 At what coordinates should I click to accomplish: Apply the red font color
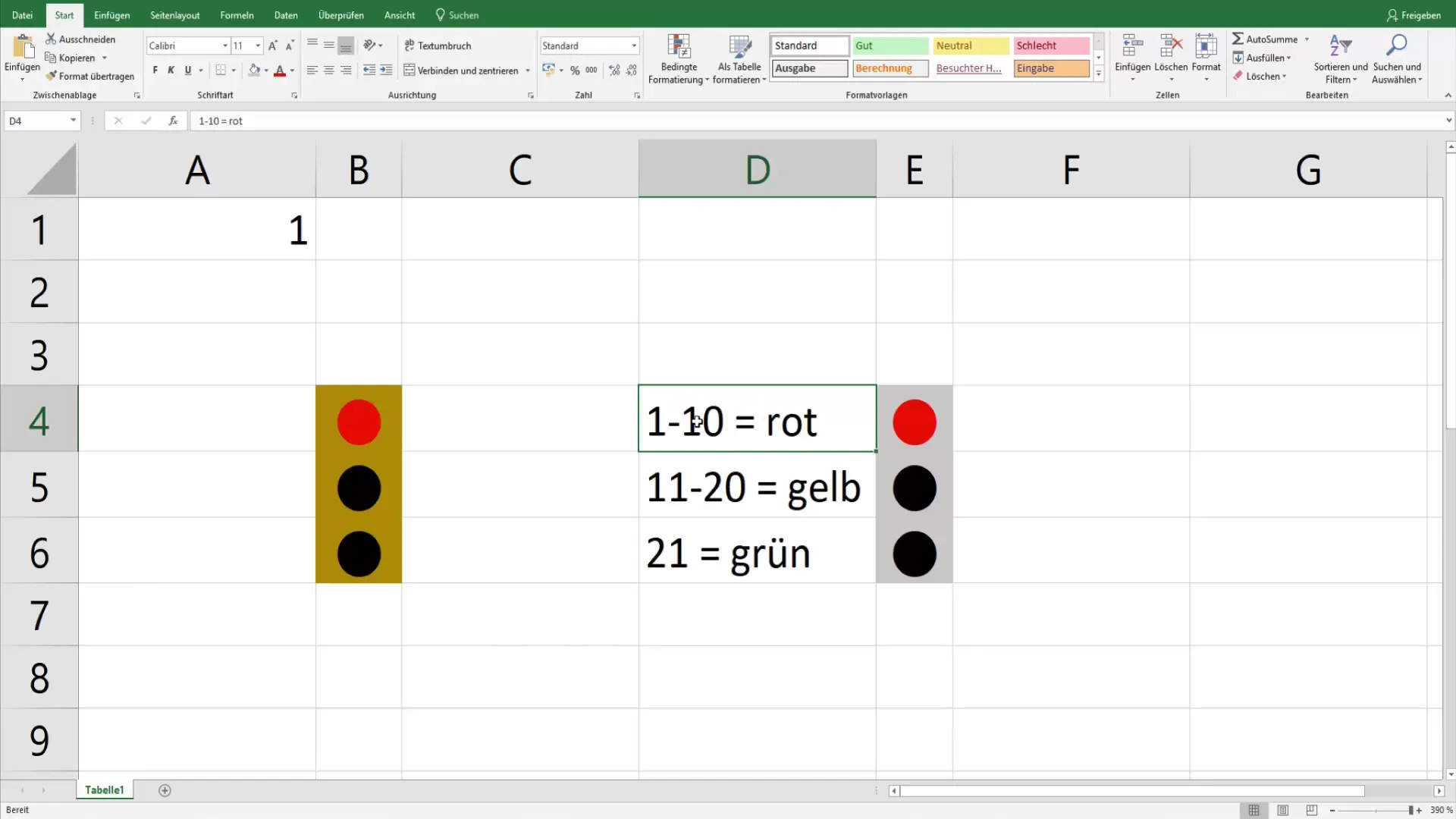pos(280,70)
